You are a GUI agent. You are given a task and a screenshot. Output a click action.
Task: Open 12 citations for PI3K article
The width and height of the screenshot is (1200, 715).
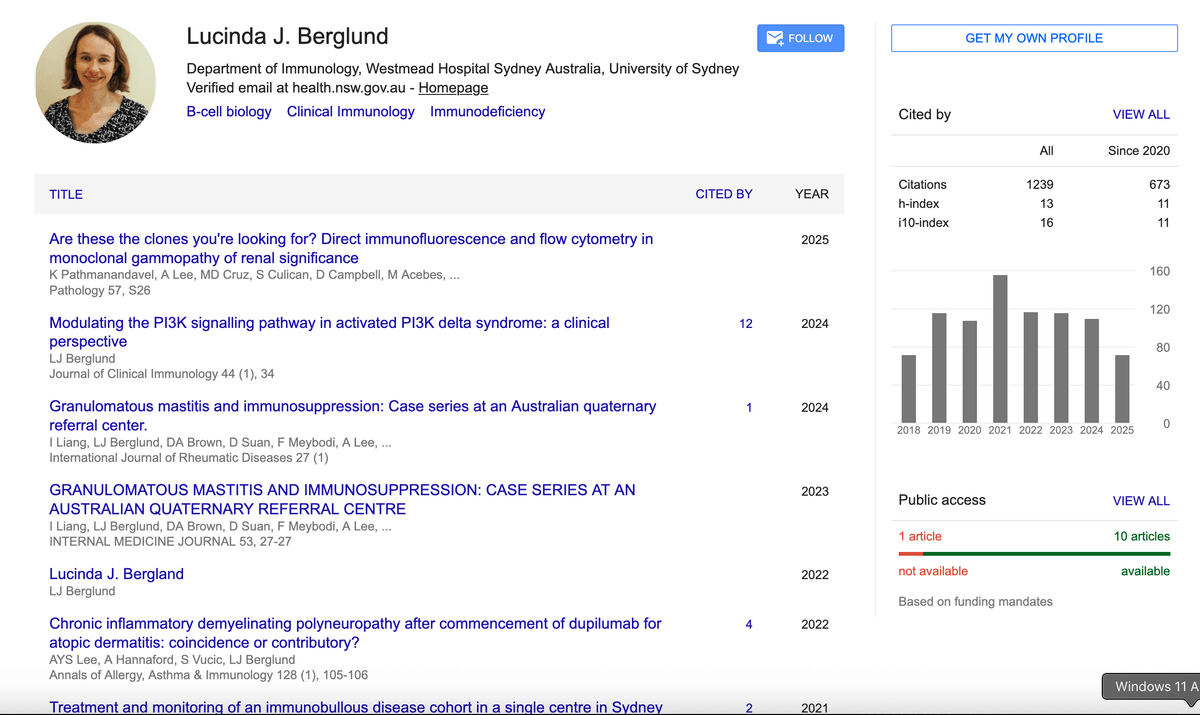pyautogui.click(x=745, y=324)
